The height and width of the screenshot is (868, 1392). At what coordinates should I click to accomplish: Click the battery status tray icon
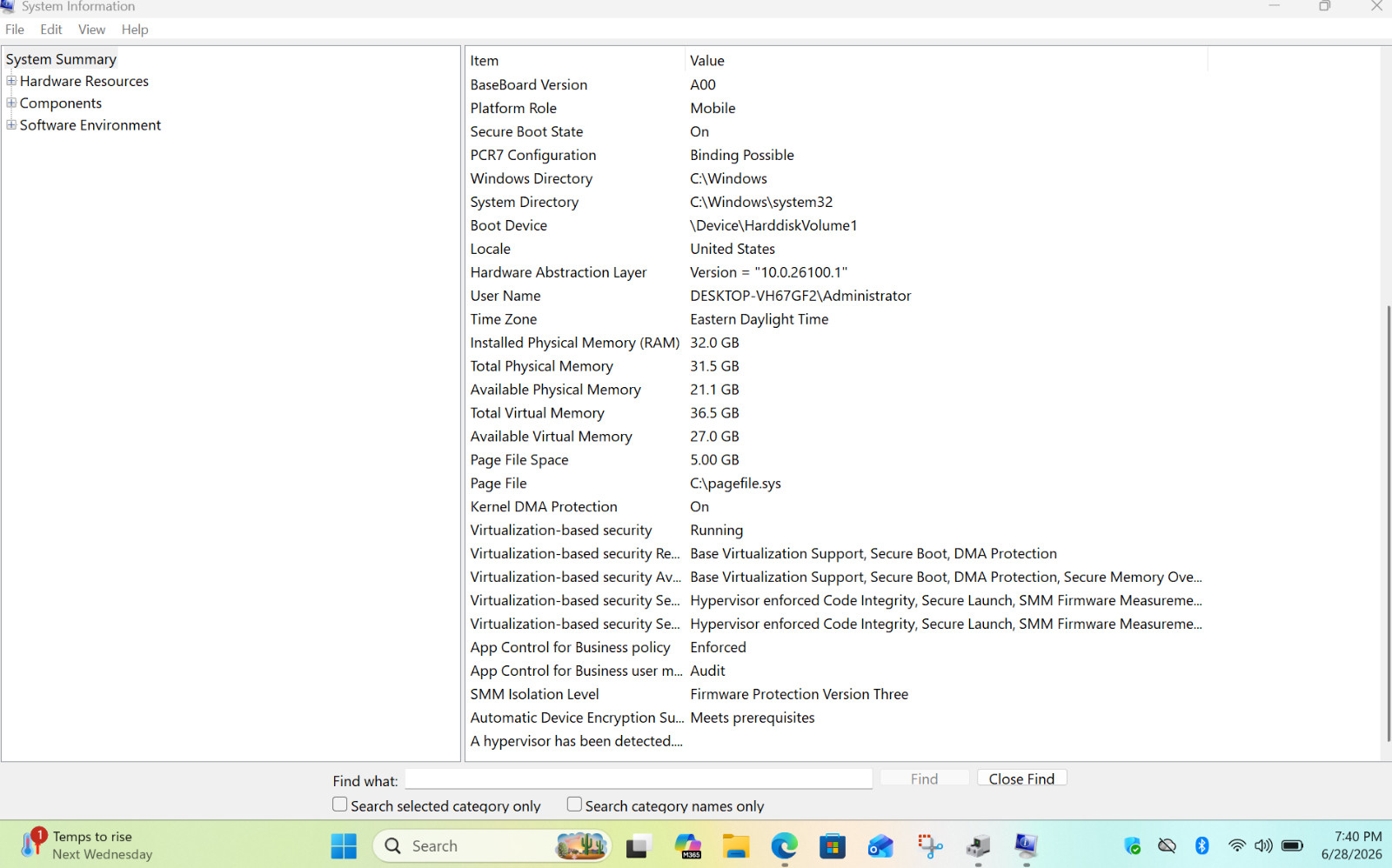click(1293, 845)
